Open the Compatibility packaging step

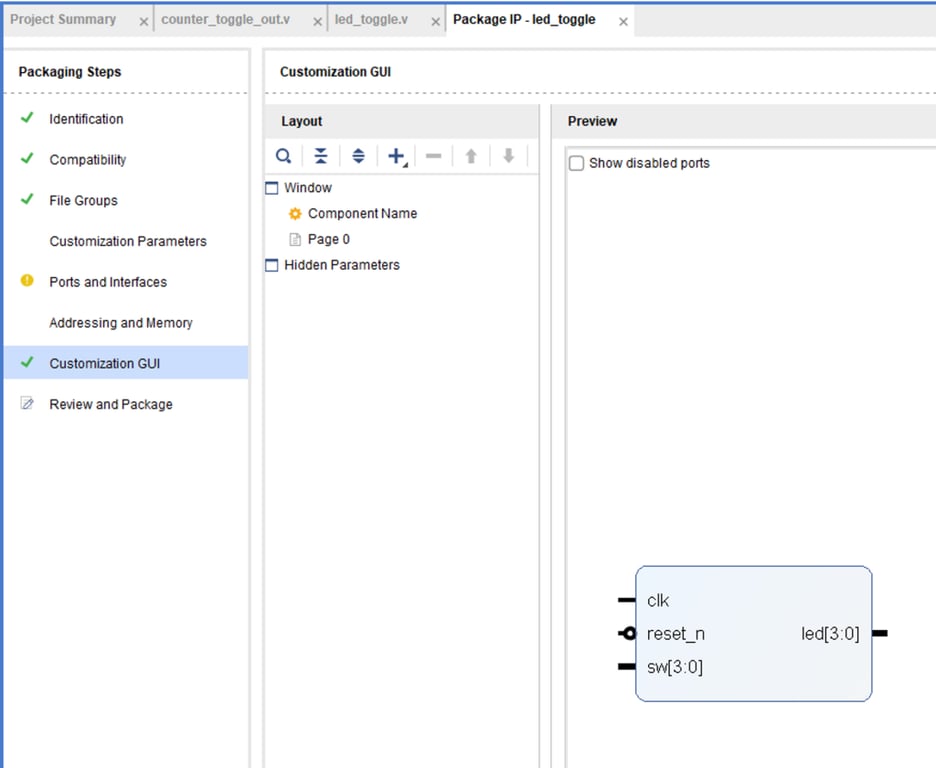(x=87, y=160)
